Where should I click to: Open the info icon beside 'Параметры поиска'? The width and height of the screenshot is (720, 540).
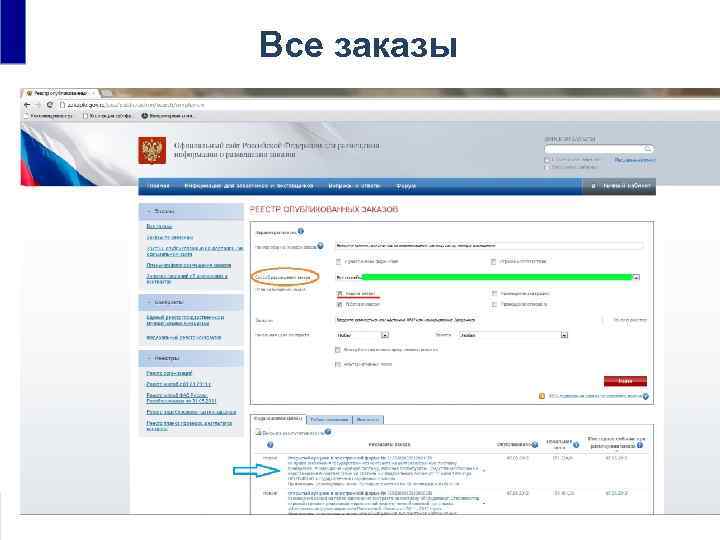click(301, 231)
